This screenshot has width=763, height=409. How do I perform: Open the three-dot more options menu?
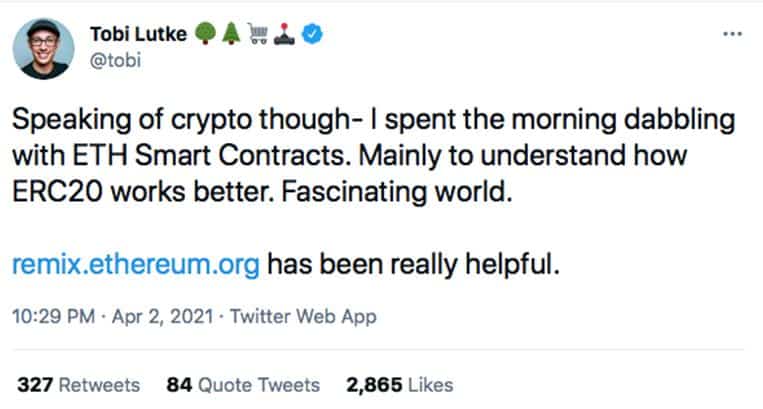click(x=732, y=33)
